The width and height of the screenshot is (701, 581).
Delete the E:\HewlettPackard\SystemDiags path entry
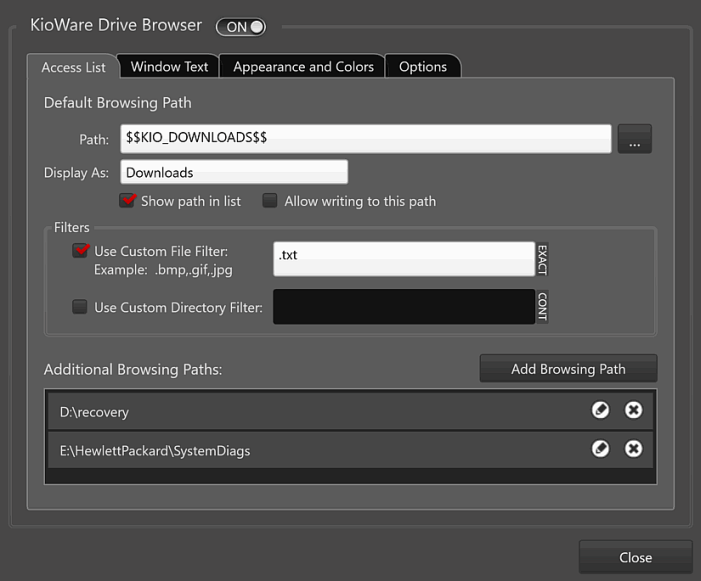tap(633, 449)
